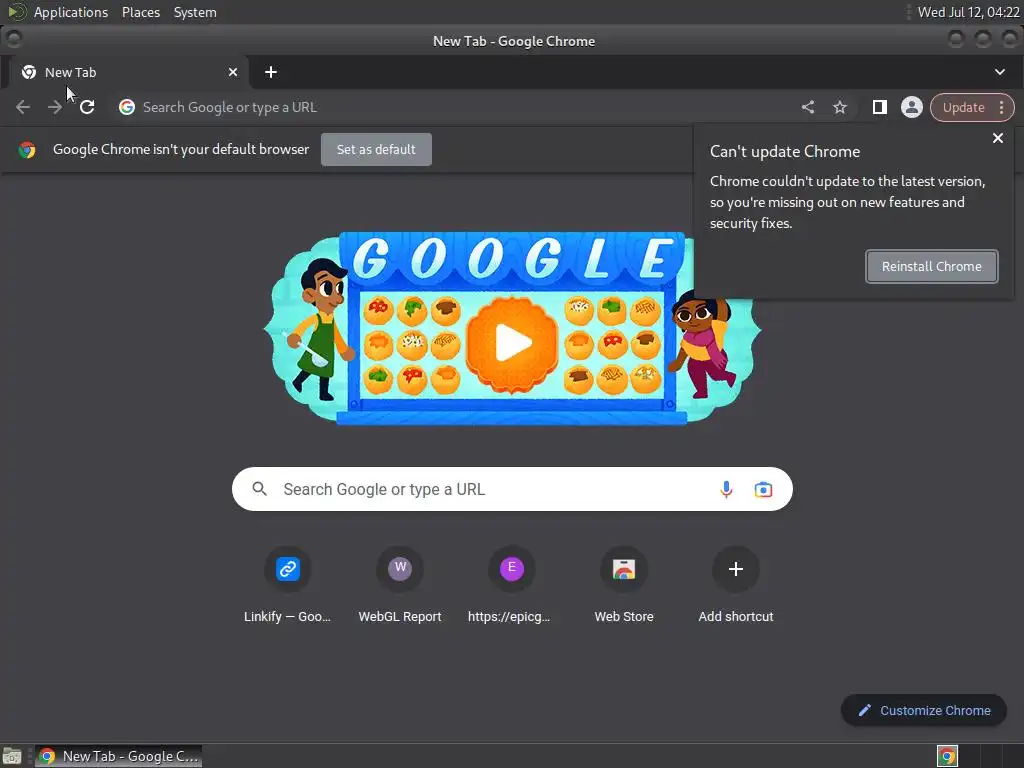Close the New Tab tab
This screenshot has height=768, width=1024.
click(x=233, y=72)
